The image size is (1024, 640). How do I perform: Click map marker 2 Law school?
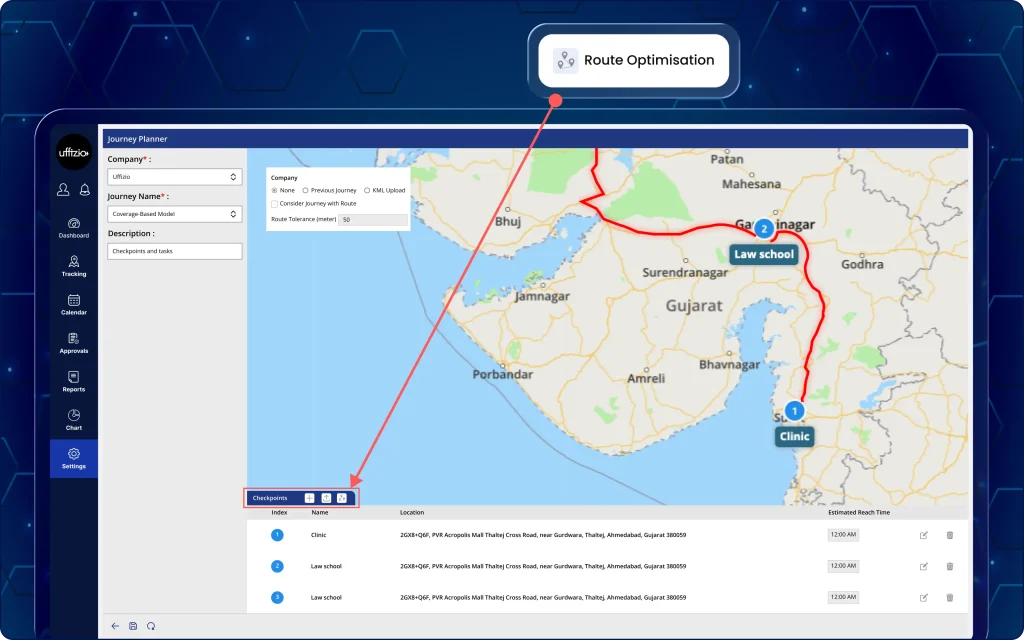tap(764, 229)
